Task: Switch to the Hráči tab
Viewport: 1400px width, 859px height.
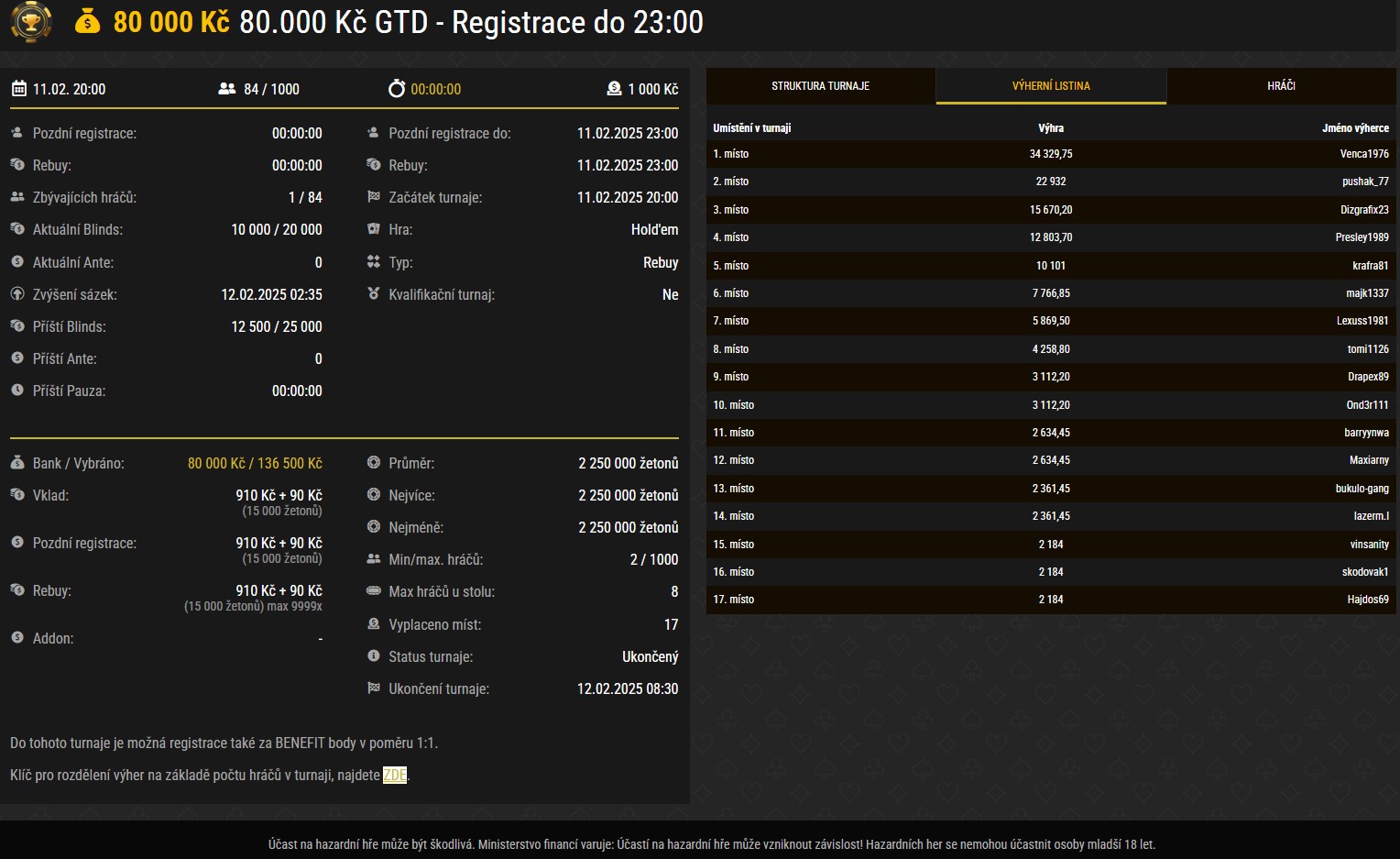Action: [x=1281, y=85]
